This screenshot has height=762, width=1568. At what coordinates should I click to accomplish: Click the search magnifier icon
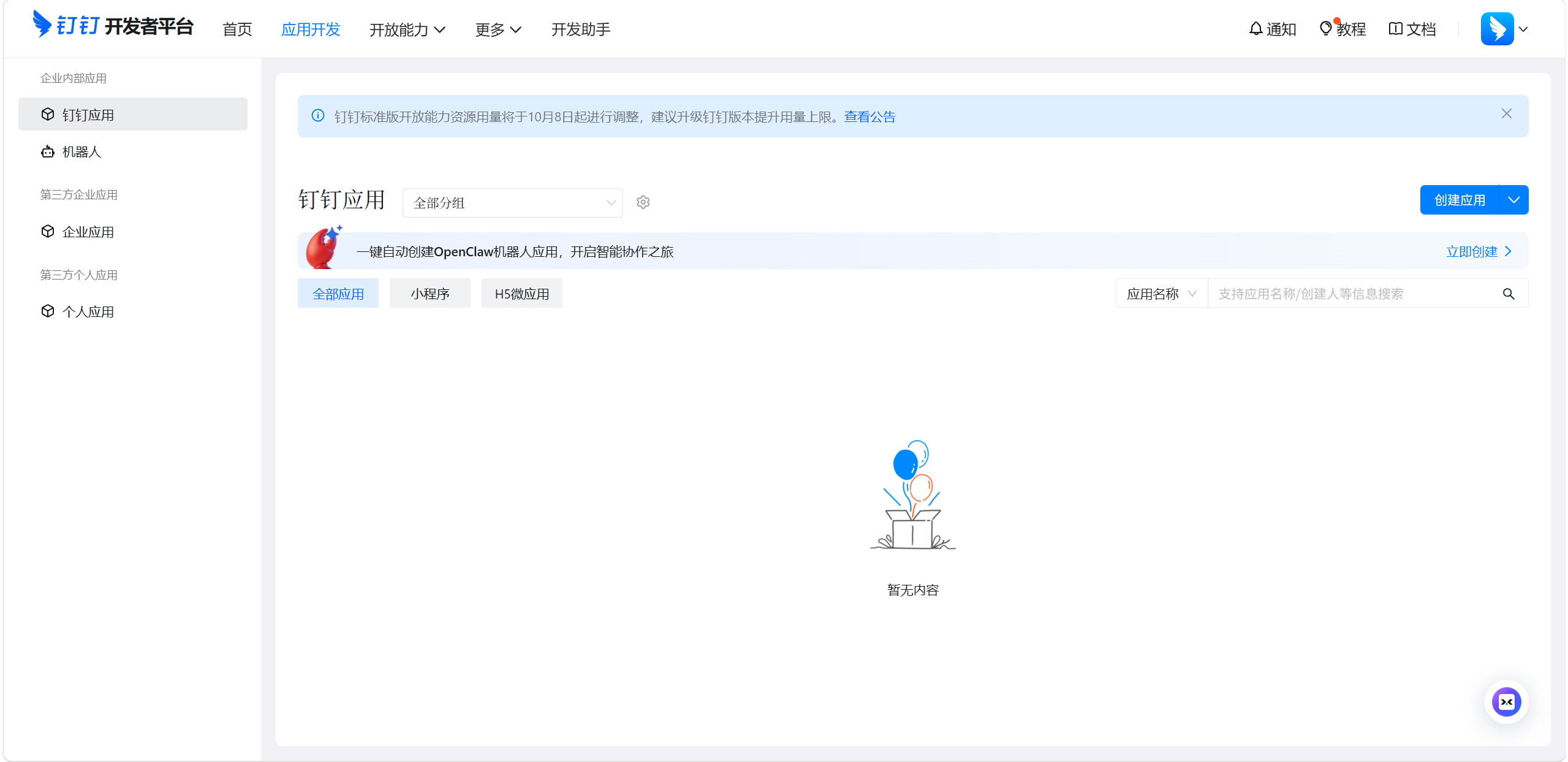1509,294
